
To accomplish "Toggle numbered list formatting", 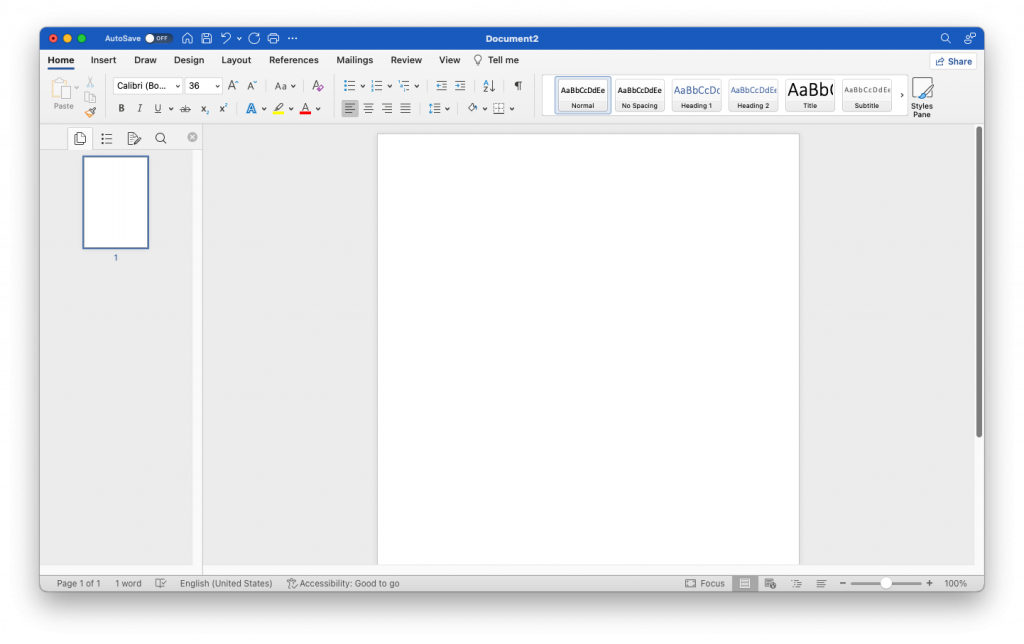I will pos(376,85).
